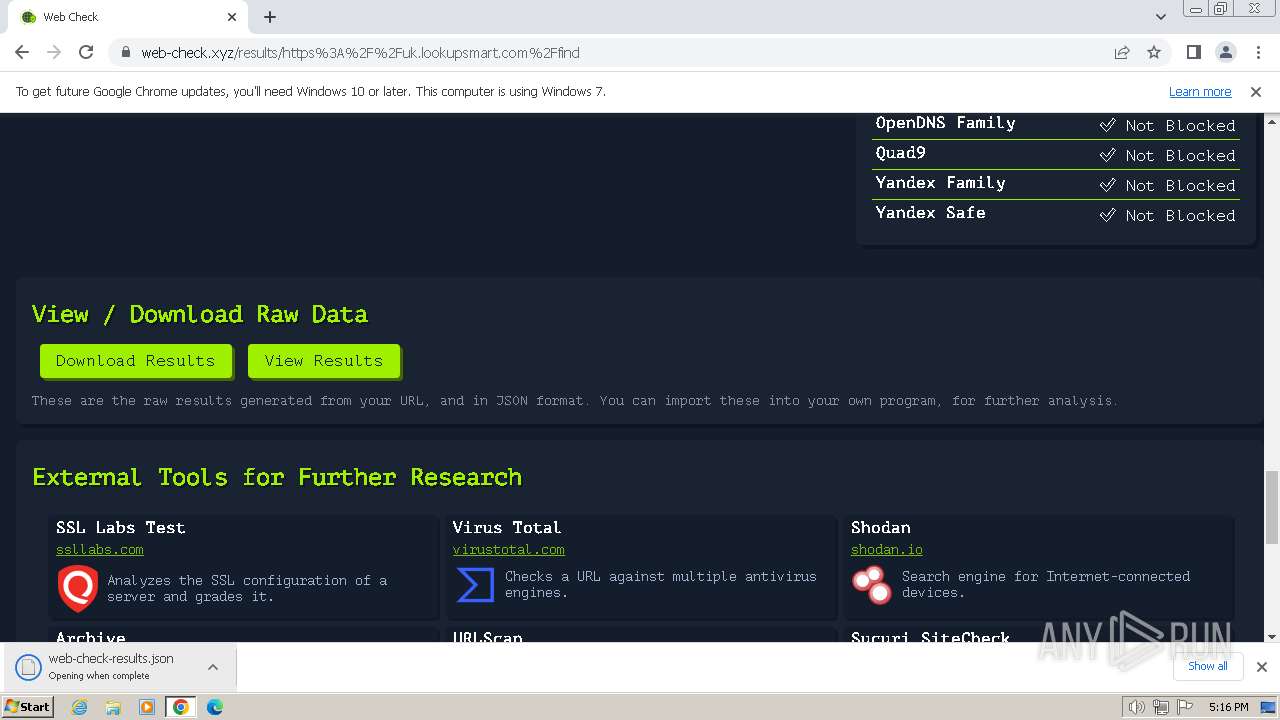Click the Yandex Safe row label
Viewport: 1280px width, 720px height.
pos(930,213)
